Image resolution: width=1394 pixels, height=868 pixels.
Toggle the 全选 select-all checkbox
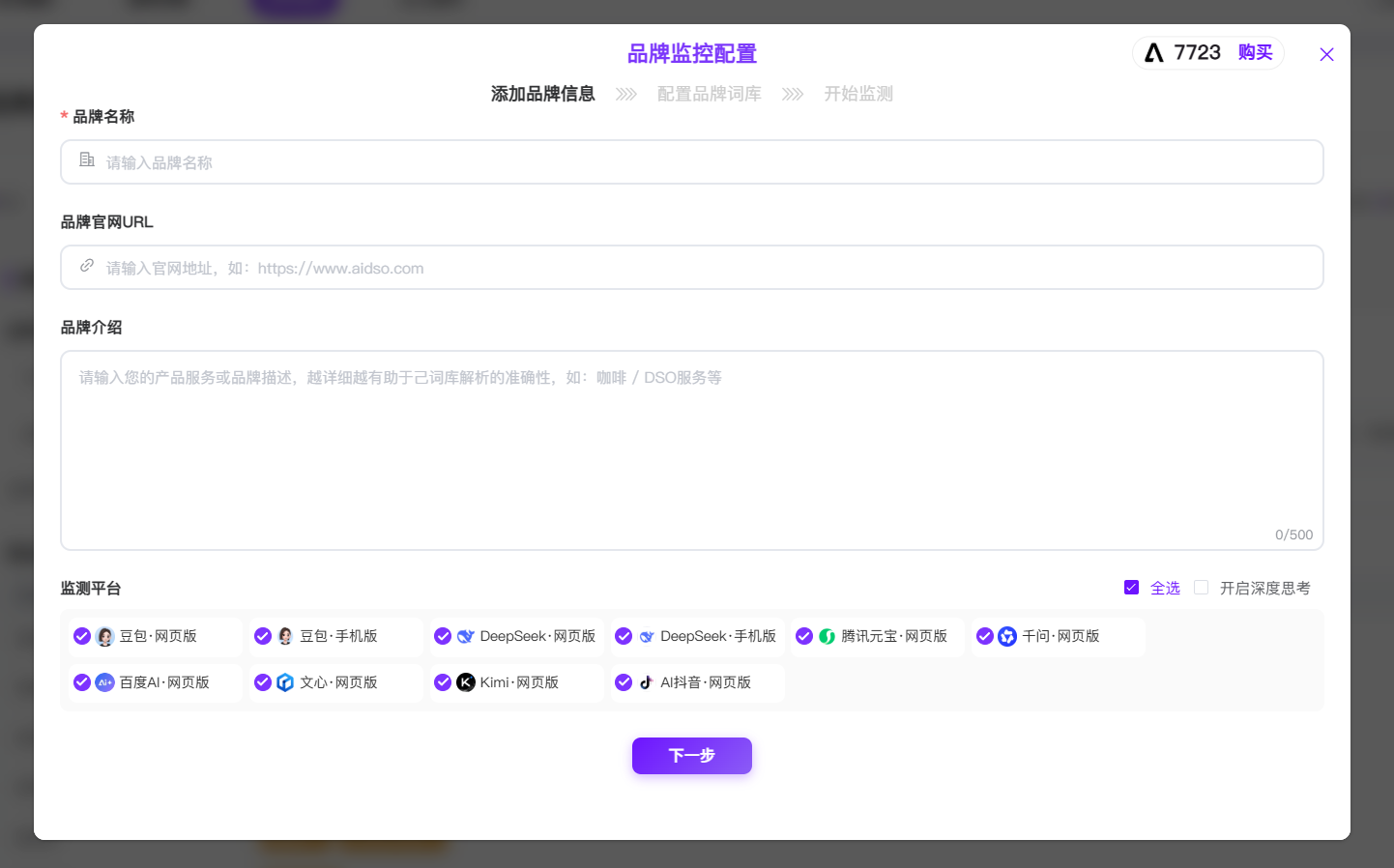[x=1131, y=588]
